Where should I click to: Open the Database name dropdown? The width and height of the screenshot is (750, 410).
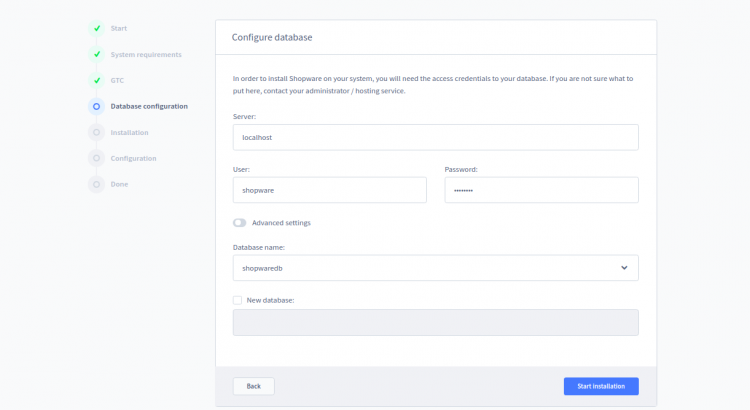[x=435, y=268]
